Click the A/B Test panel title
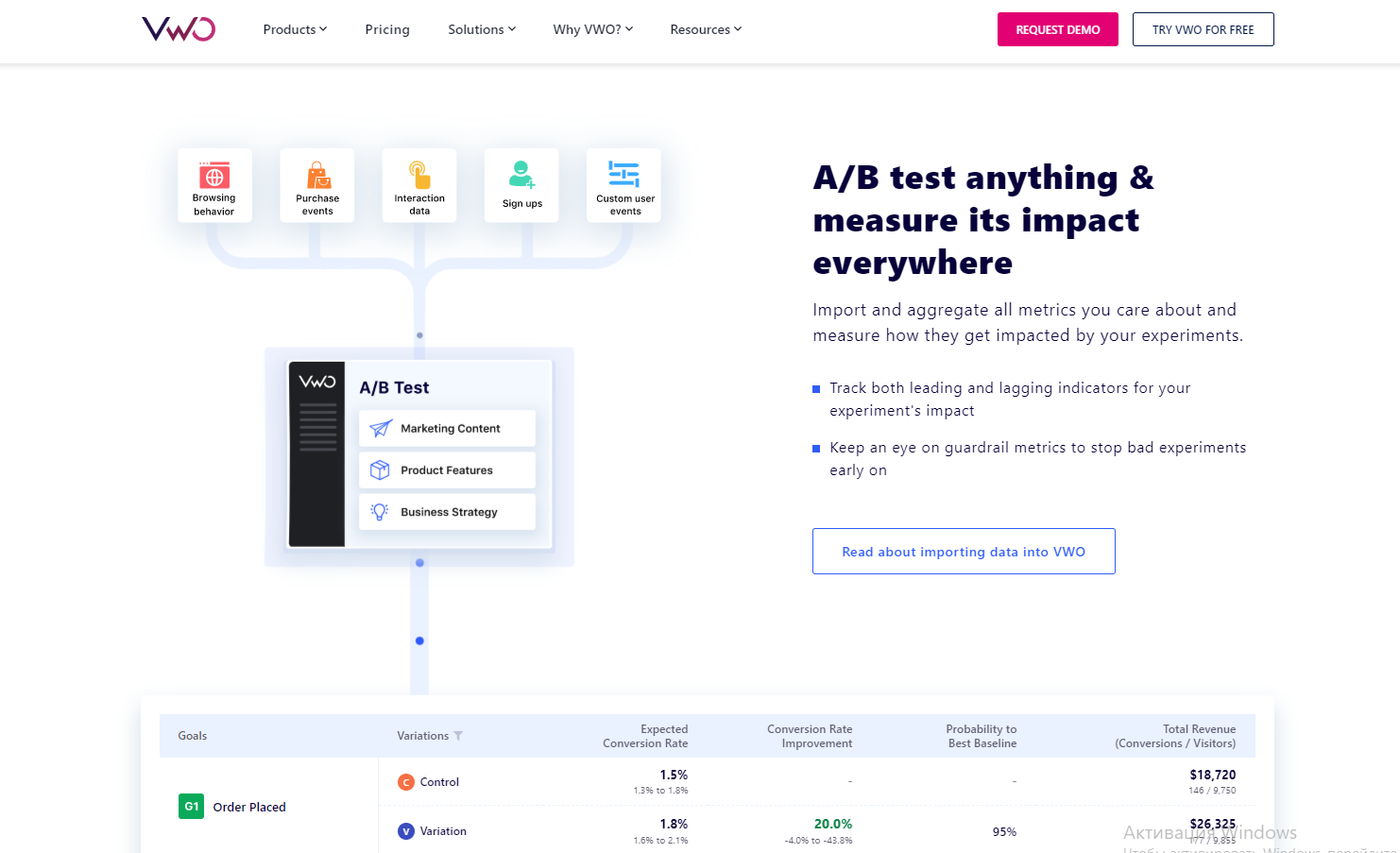 click(x=394, y=387)
